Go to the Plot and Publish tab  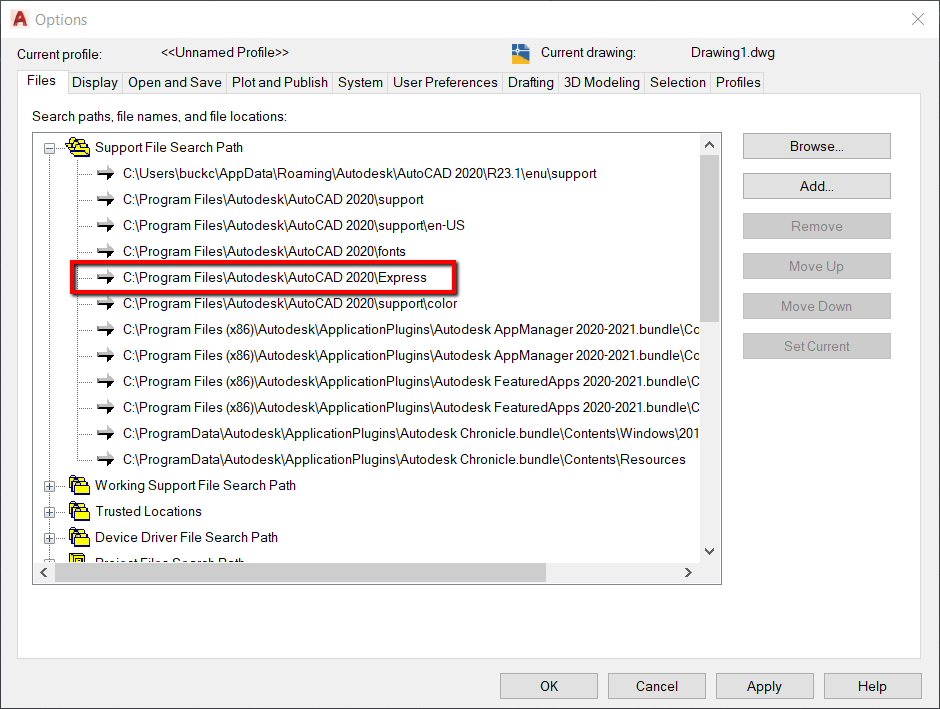pos(280,82)
